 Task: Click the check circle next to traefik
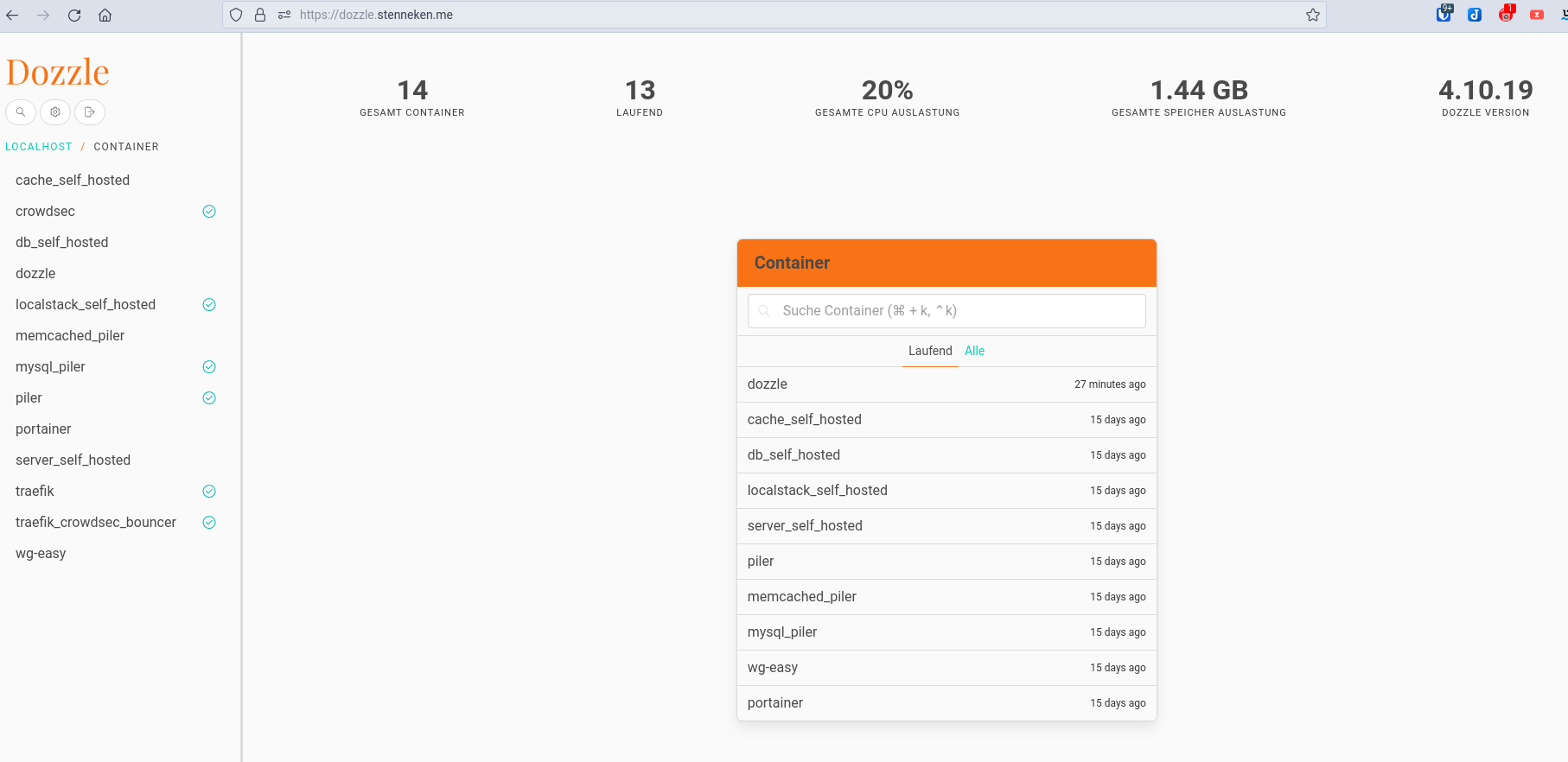point(209,492)
